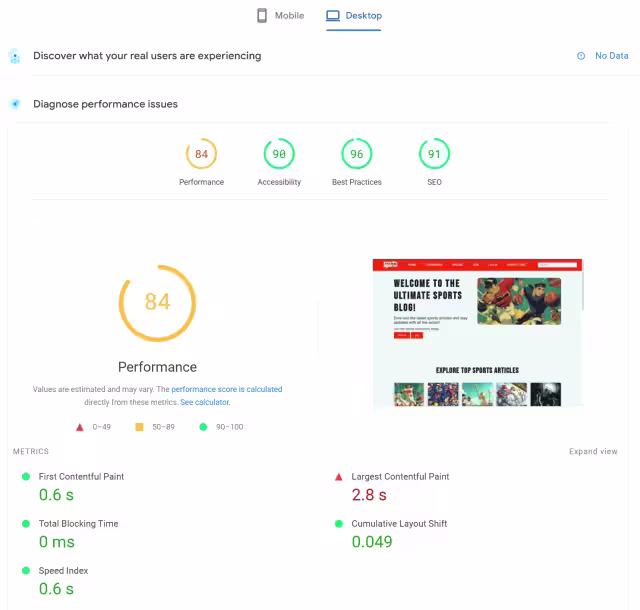The width and height of the screenshot is (640, 610).
Task: Click the 2.8 s LCP value
Action: [369, 495]
